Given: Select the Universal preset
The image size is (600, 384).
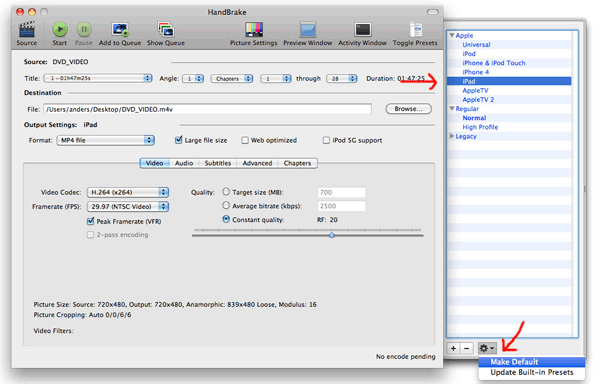Looking at the screenshot, I should tap(476, 44).
